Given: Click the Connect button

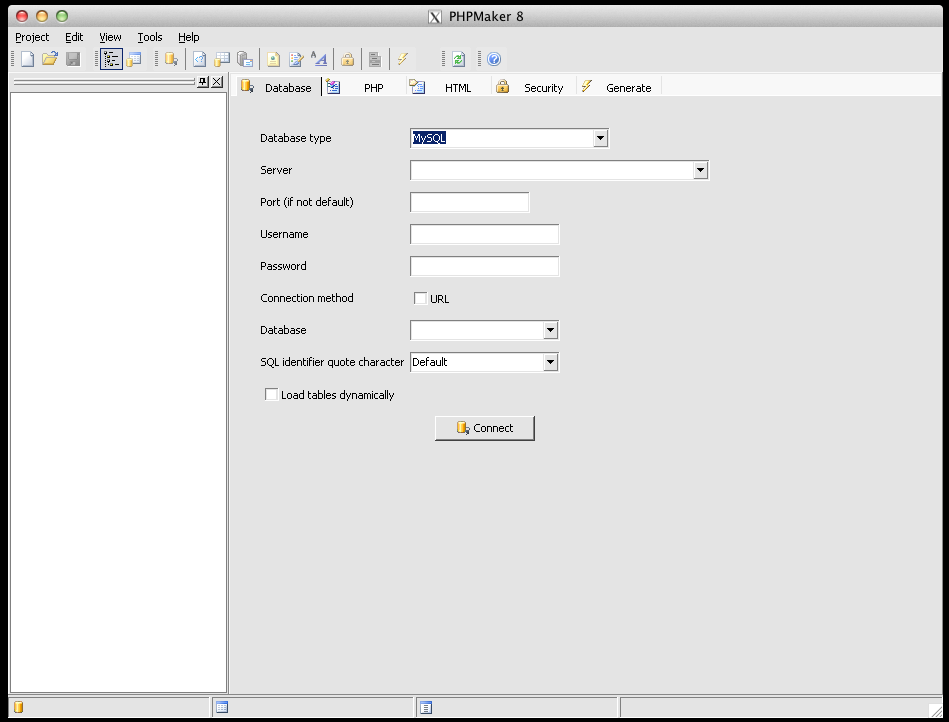Looking at the screenshot, I should pos(484,428).
